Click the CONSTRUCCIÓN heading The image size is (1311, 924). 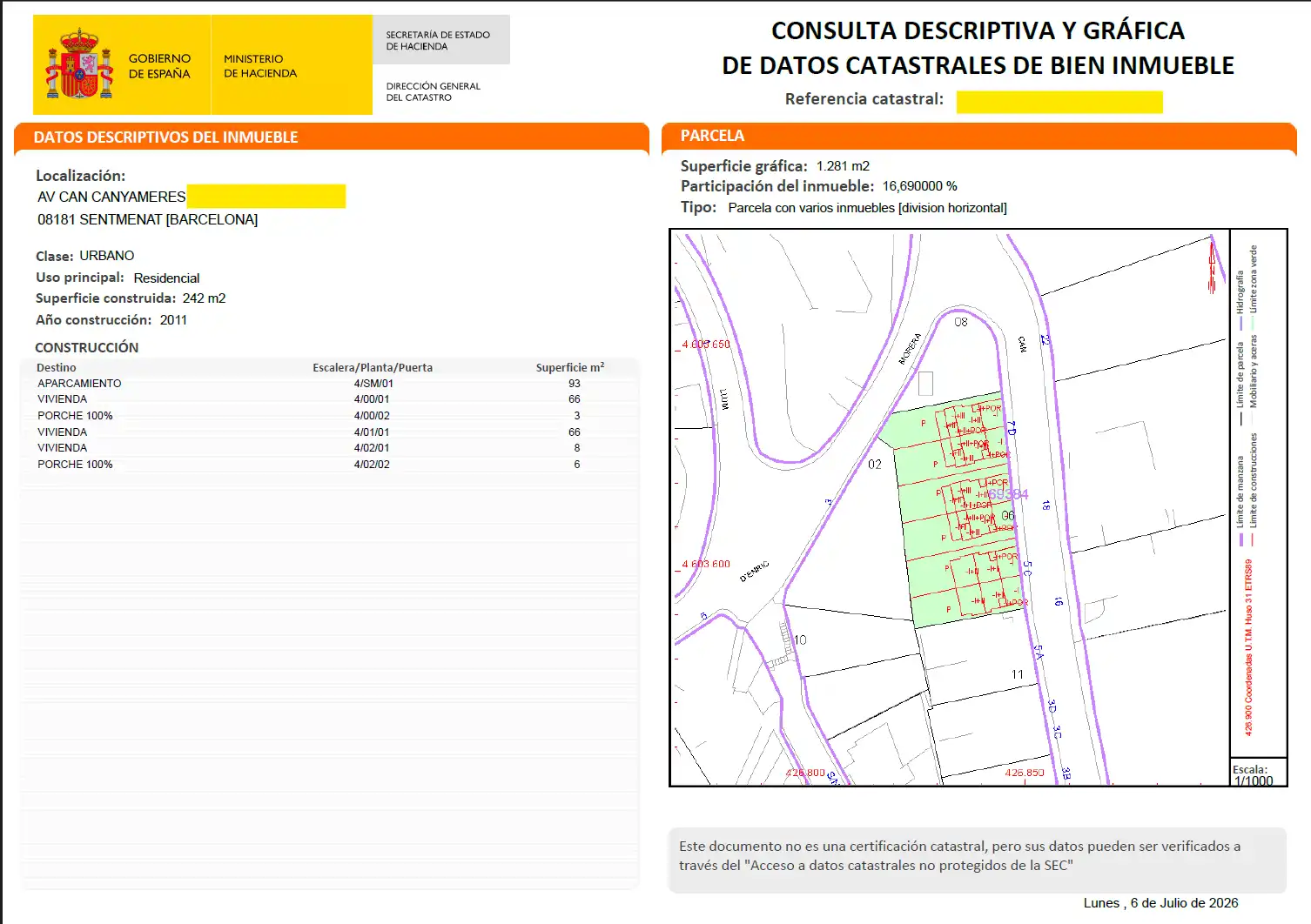coord(86,347)
